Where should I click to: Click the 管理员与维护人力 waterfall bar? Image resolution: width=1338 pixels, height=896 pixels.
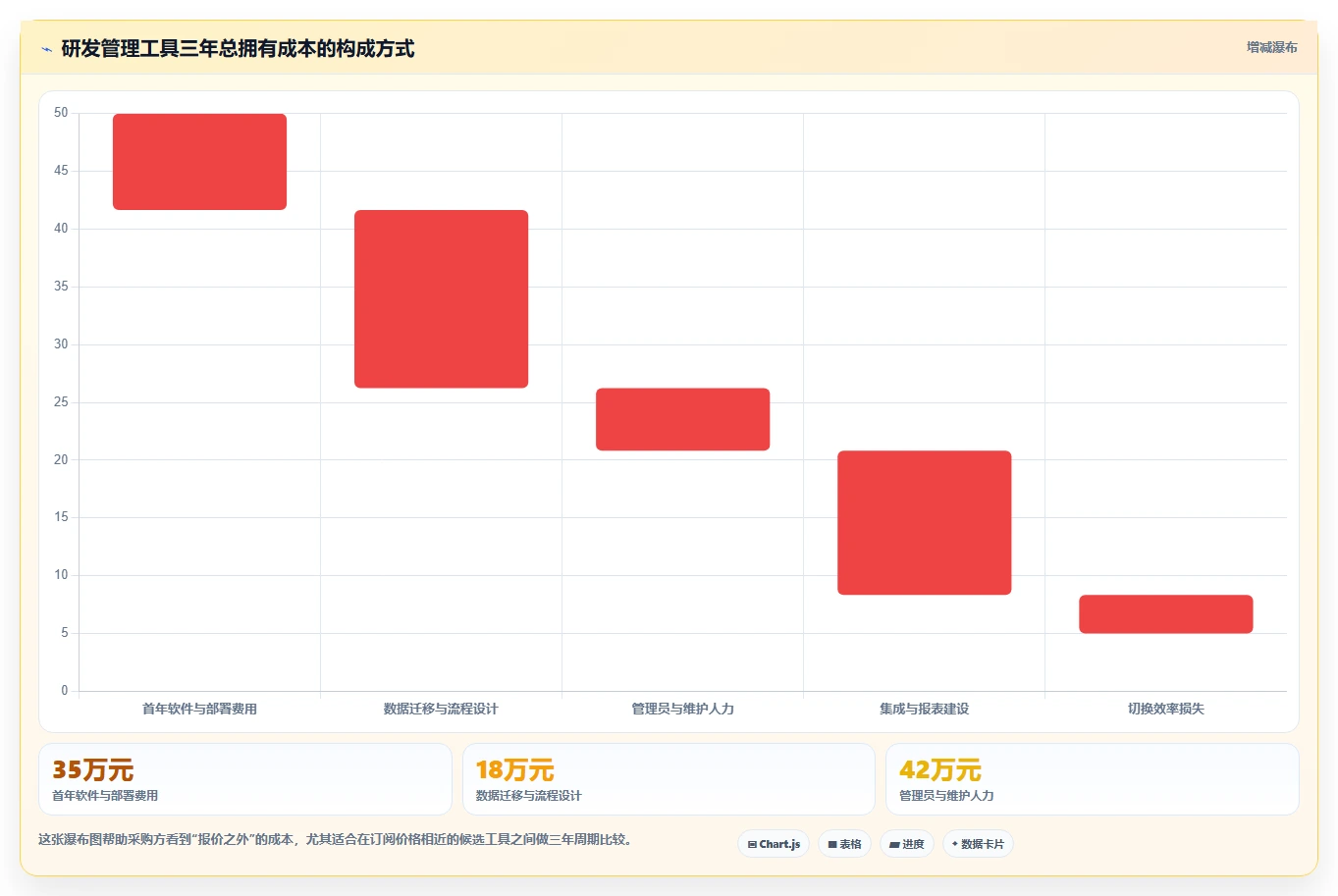682,419
